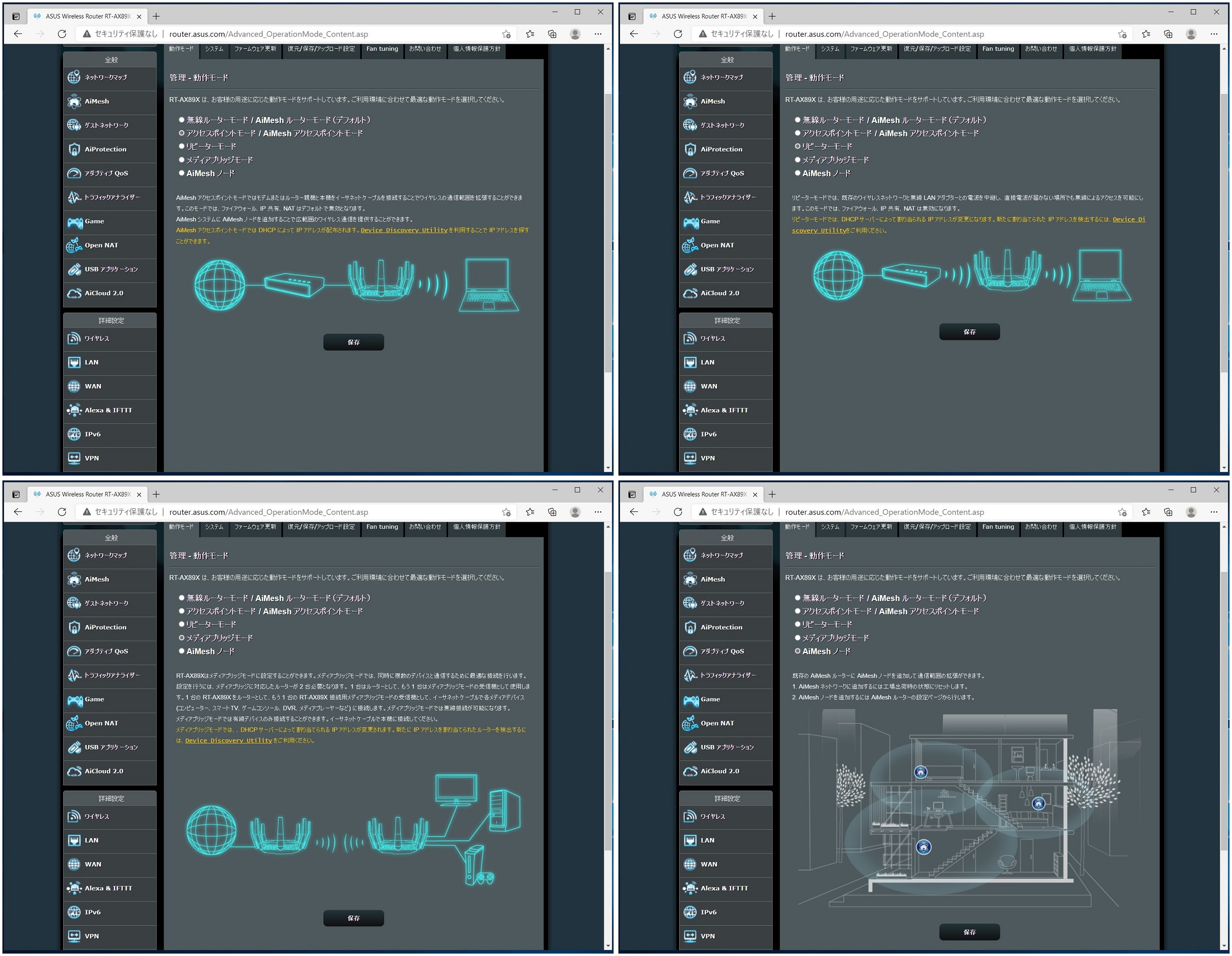Open ワイヤレス settings in bottom-left window sidebar
This screenshot has width=1232, height=956.
tap(110, 817)
